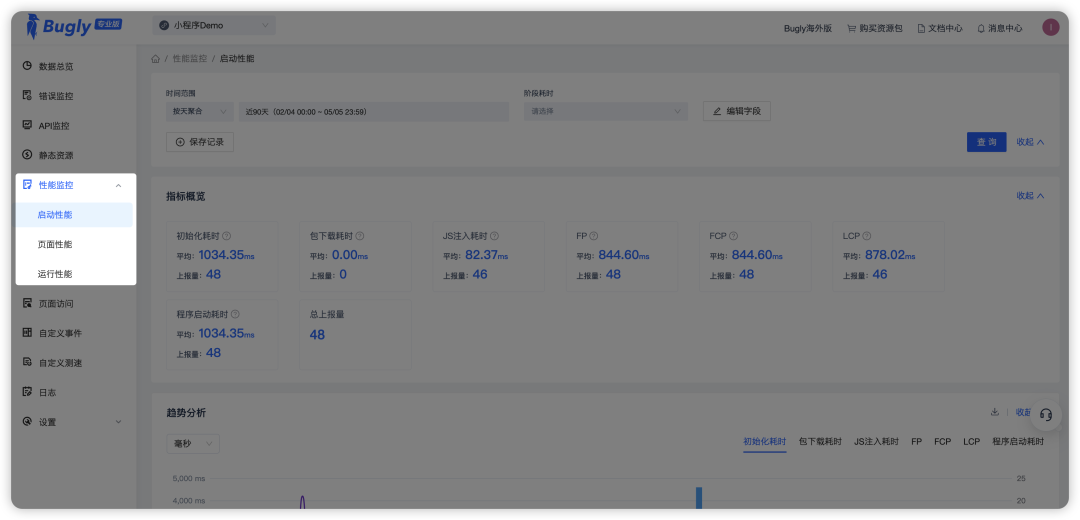Click help icon next to 包下载耗时
The height and width of the screenshot is (520, 1080).
pyautogui.click(x=360, y=236)
